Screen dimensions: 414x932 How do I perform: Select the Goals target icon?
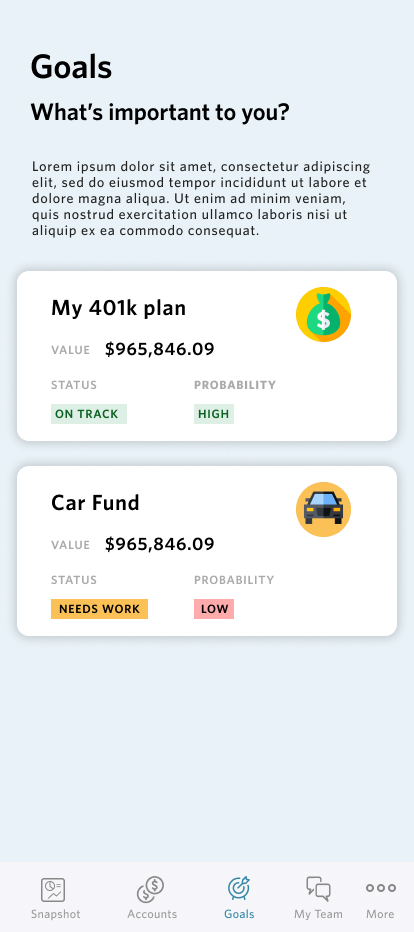(x=239, y=889)
